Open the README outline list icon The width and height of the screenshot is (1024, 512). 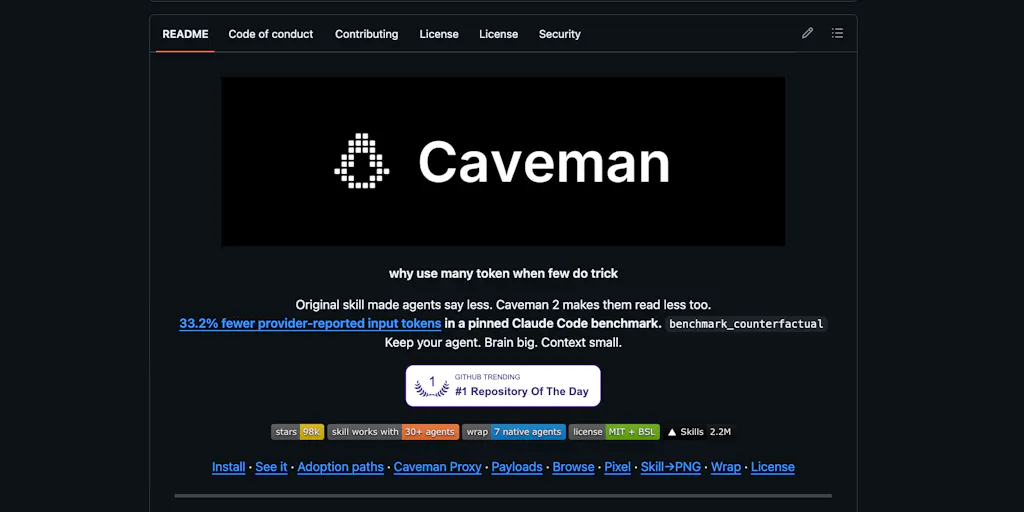click(837, 33)
